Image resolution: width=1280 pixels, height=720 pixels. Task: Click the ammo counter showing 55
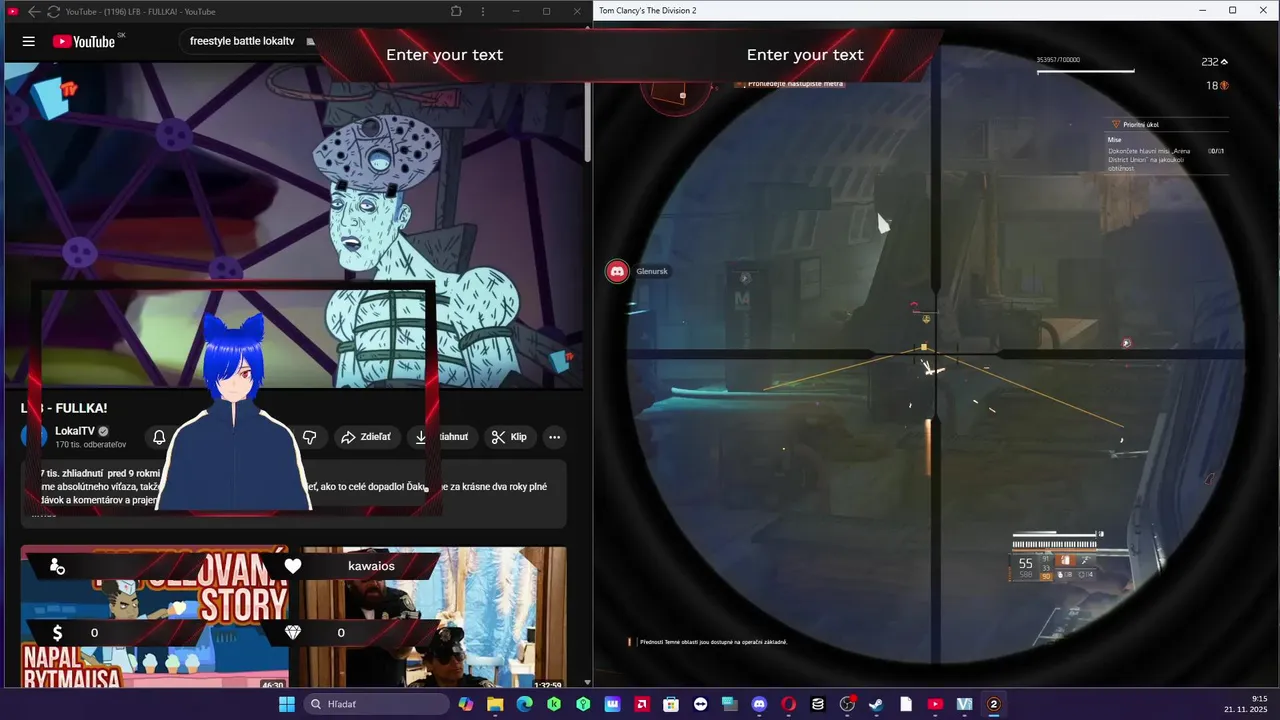pos(1026,564)
